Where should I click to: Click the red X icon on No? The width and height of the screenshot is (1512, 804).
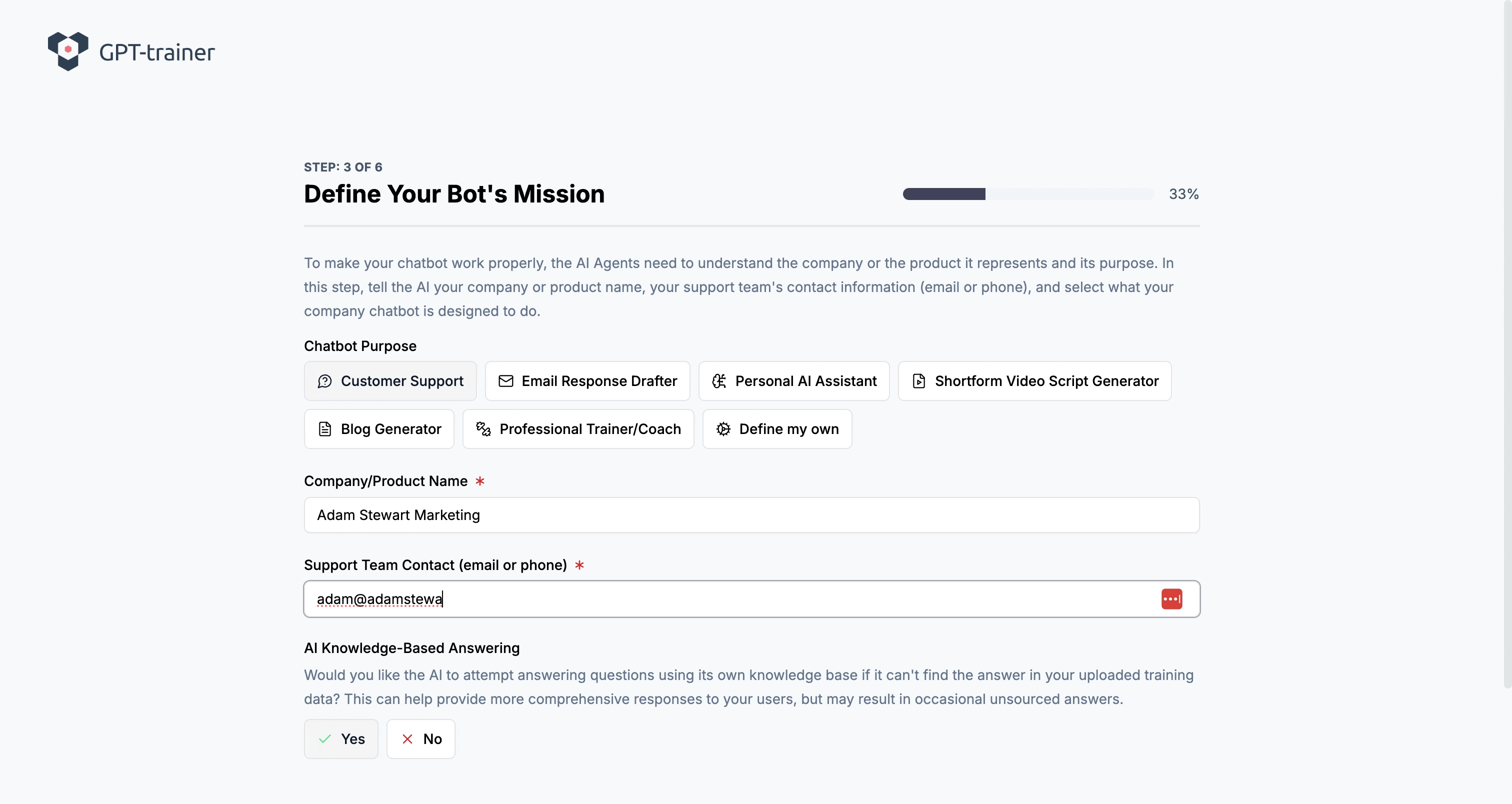click(x=407, y=739)
